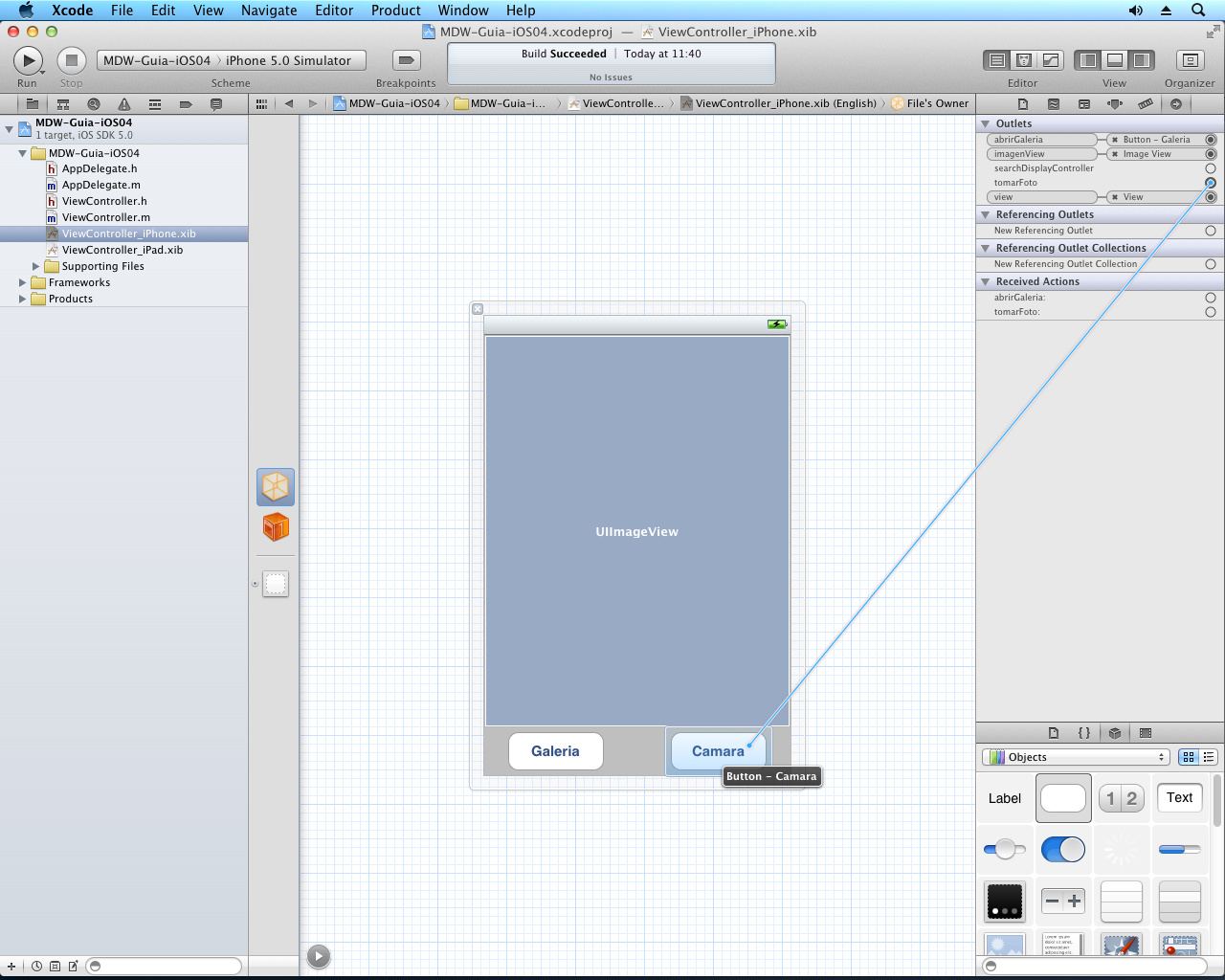Switch to the Assistant editor
Viewport: 1225px width, 980px height.
1023,60
